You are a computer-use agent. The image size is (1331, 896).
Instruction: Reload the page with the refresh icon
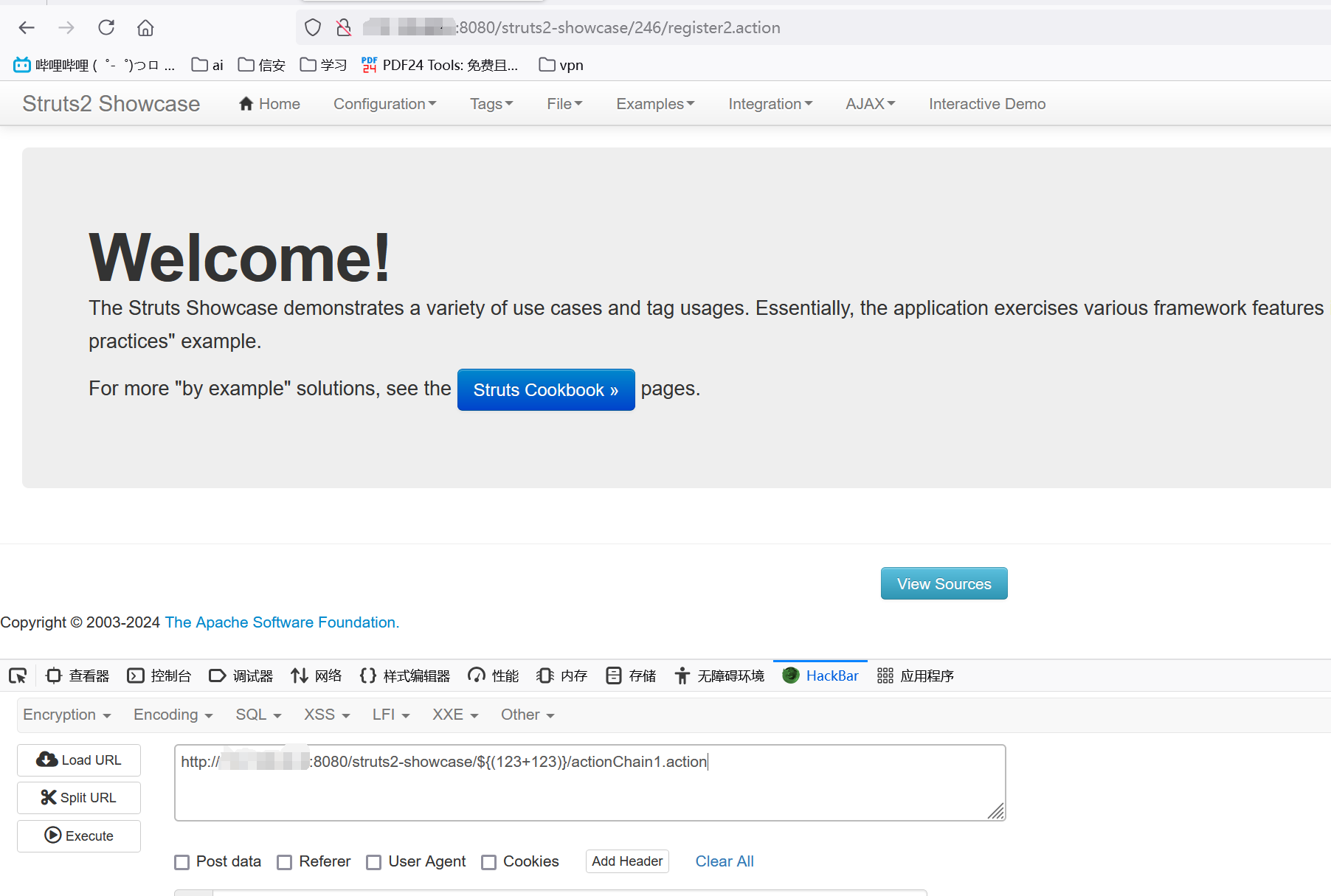coord(106,28)
